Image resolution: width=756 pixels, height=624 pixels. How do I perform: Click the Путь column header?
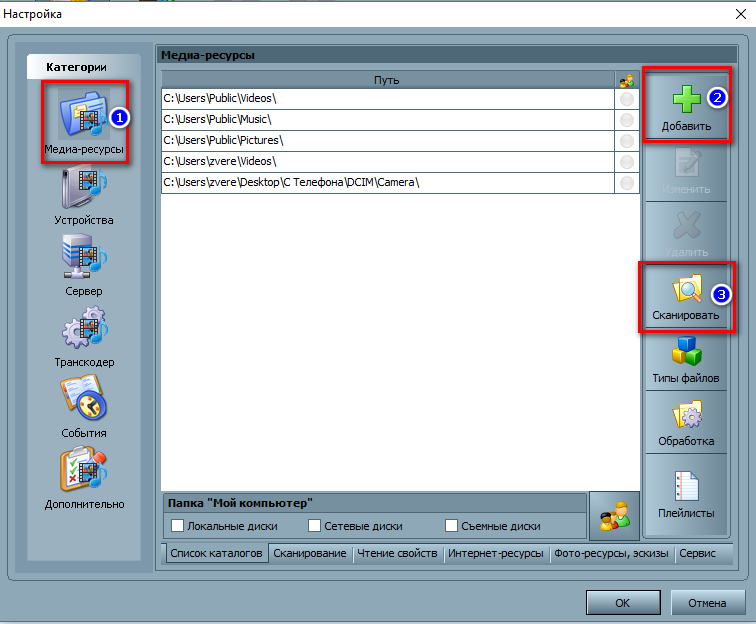point(388,80)
